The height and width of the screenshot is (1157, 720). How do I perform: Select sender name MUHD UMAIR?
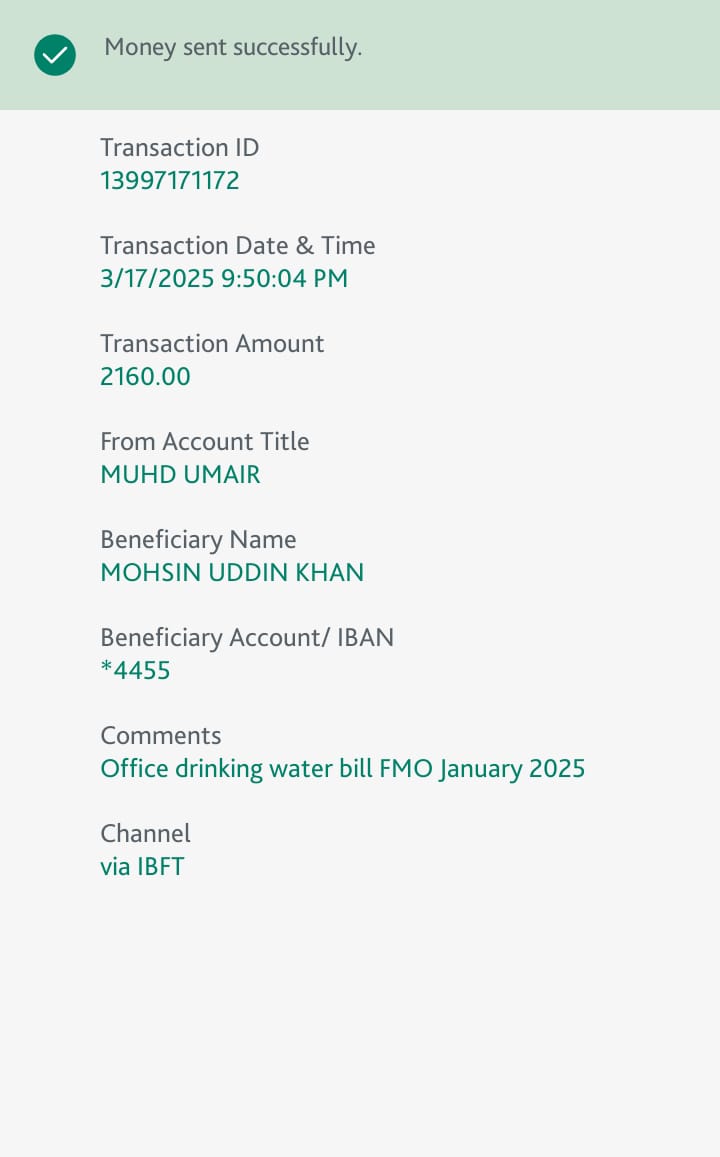[180, 475]
